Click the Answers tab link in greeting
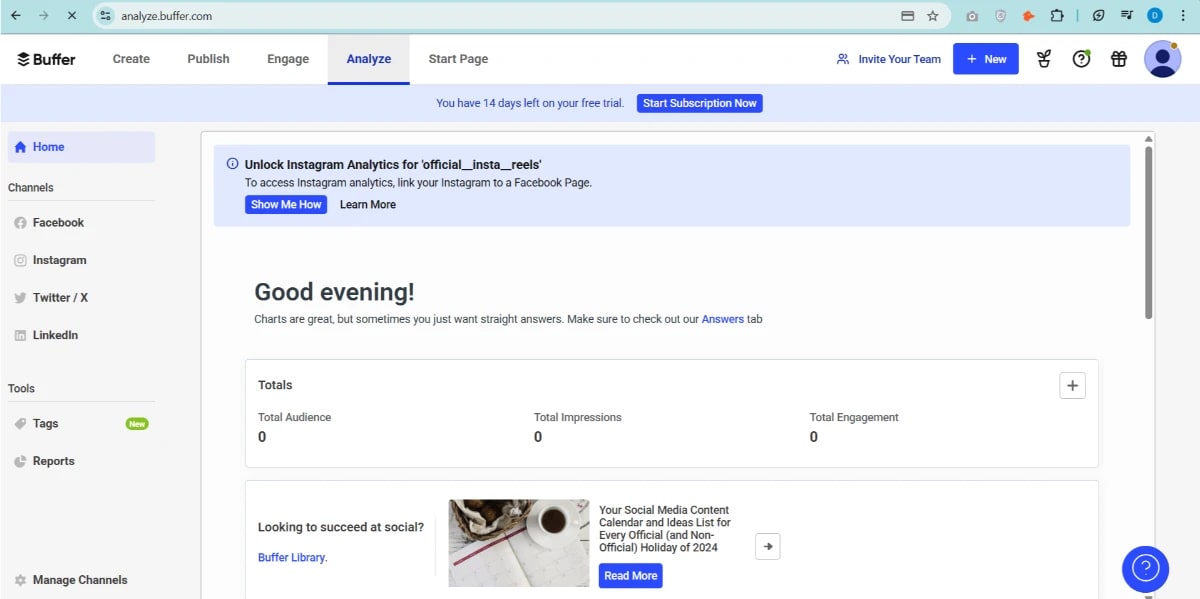Image resolution: width=1200 pixels, height=599 pixels. [723, 319]
